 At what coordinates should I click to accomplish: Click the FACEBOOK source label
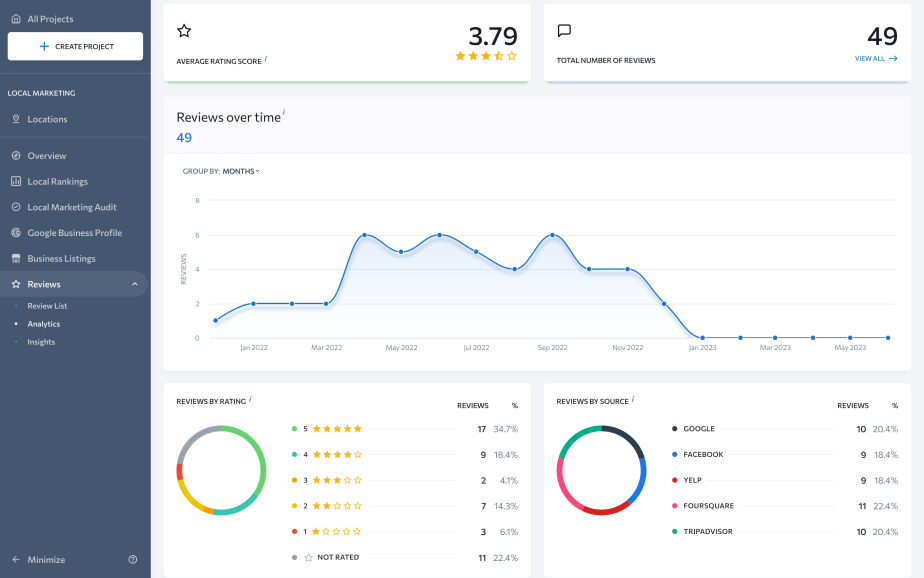pos(703,454)
